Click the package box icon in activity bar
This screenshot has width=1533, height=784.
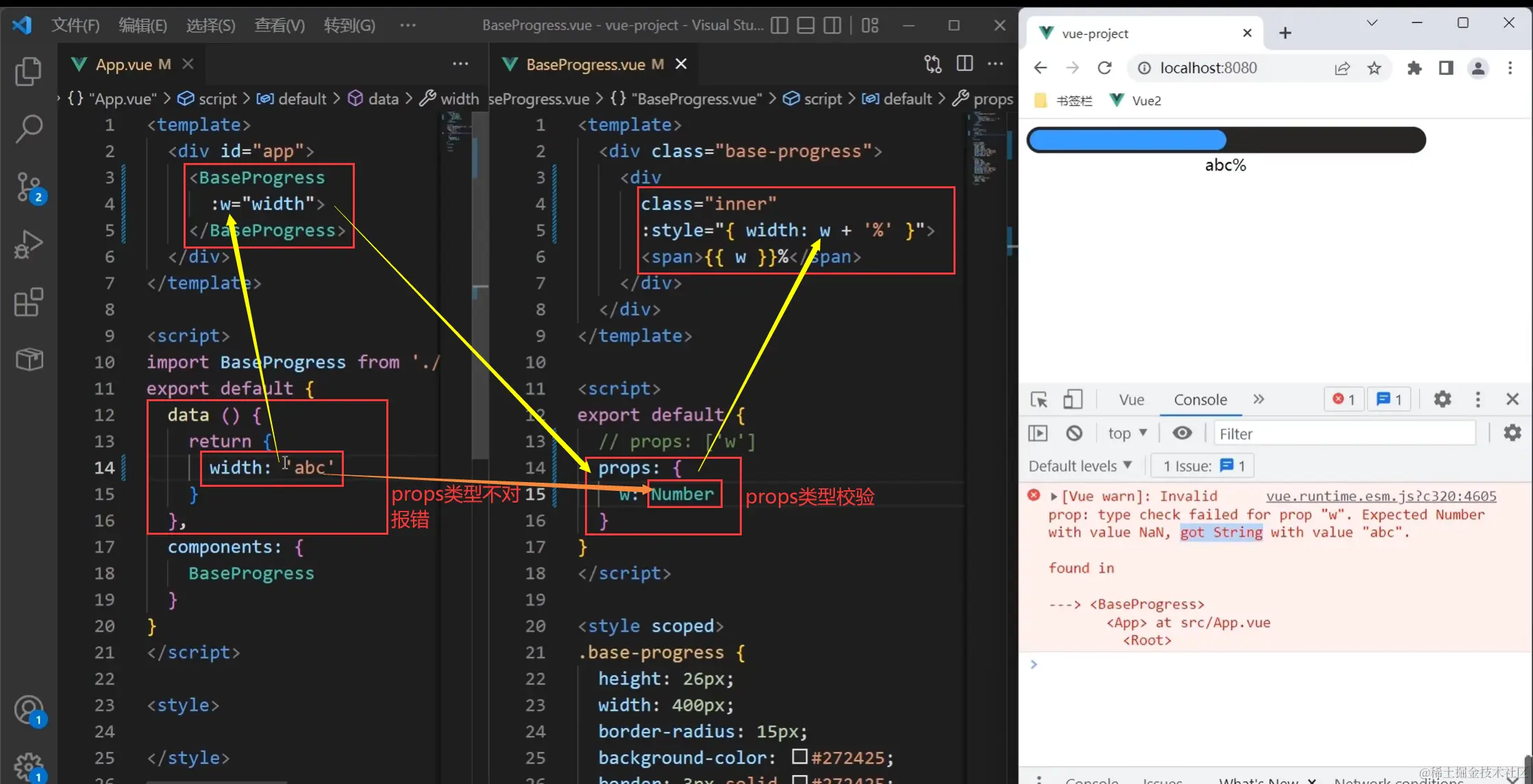point(28,359)
